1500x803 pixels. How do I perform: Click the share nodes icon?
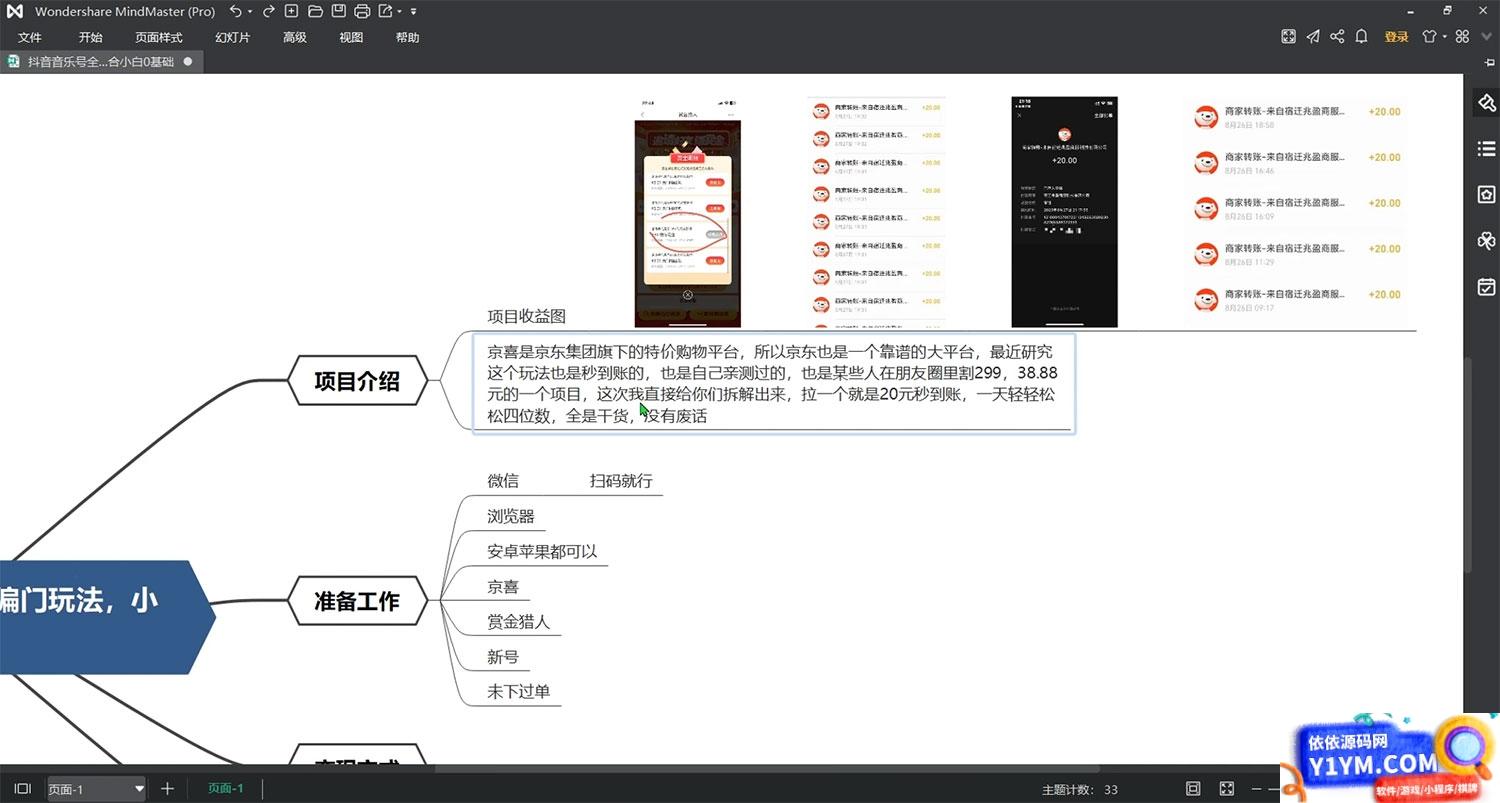coord(1337,37)
